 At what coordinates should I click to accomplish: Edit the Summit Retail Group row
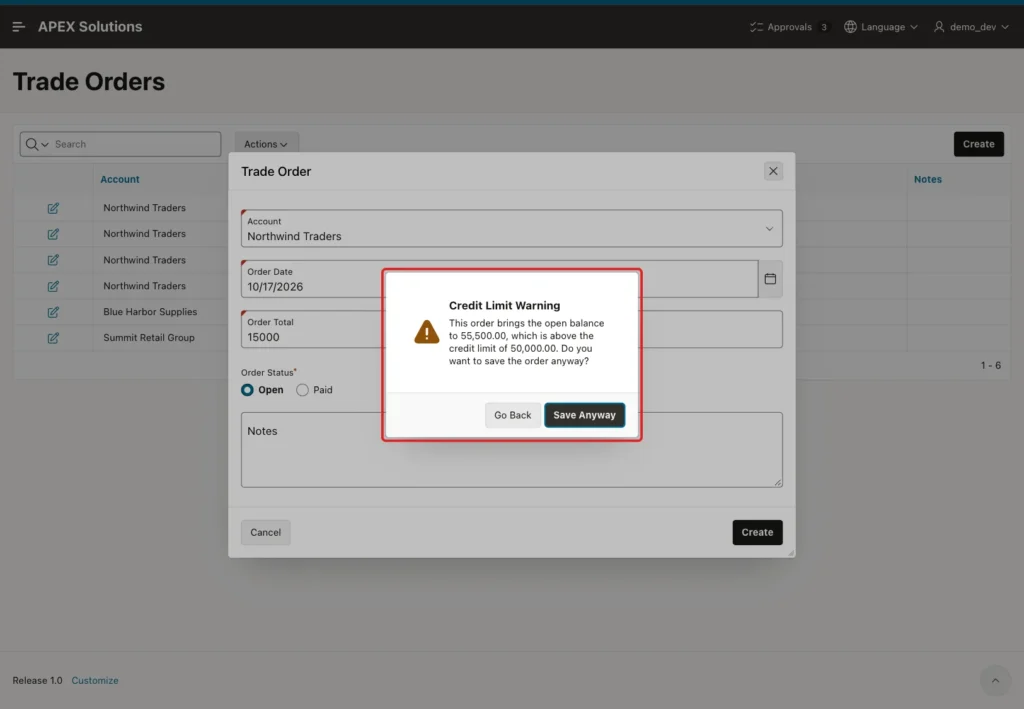point(53,338)
